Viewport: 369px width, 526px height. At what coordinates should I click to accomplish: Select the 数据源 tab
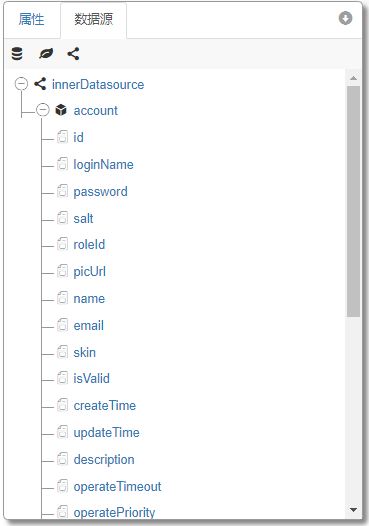[94, 19]
